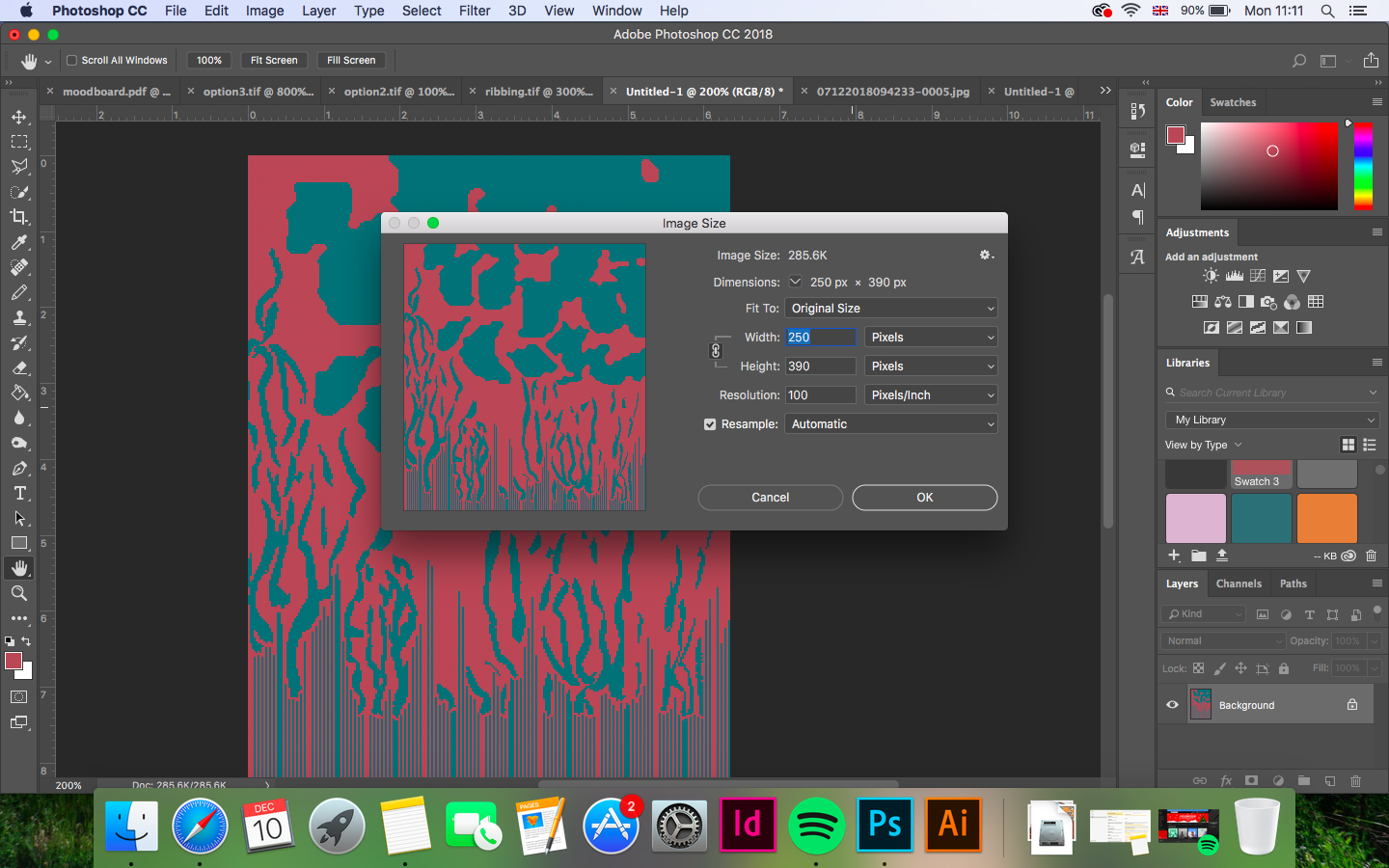
Task: Click the share icon in options bar
Action: pyautogui.click(x=1371, y=60)
